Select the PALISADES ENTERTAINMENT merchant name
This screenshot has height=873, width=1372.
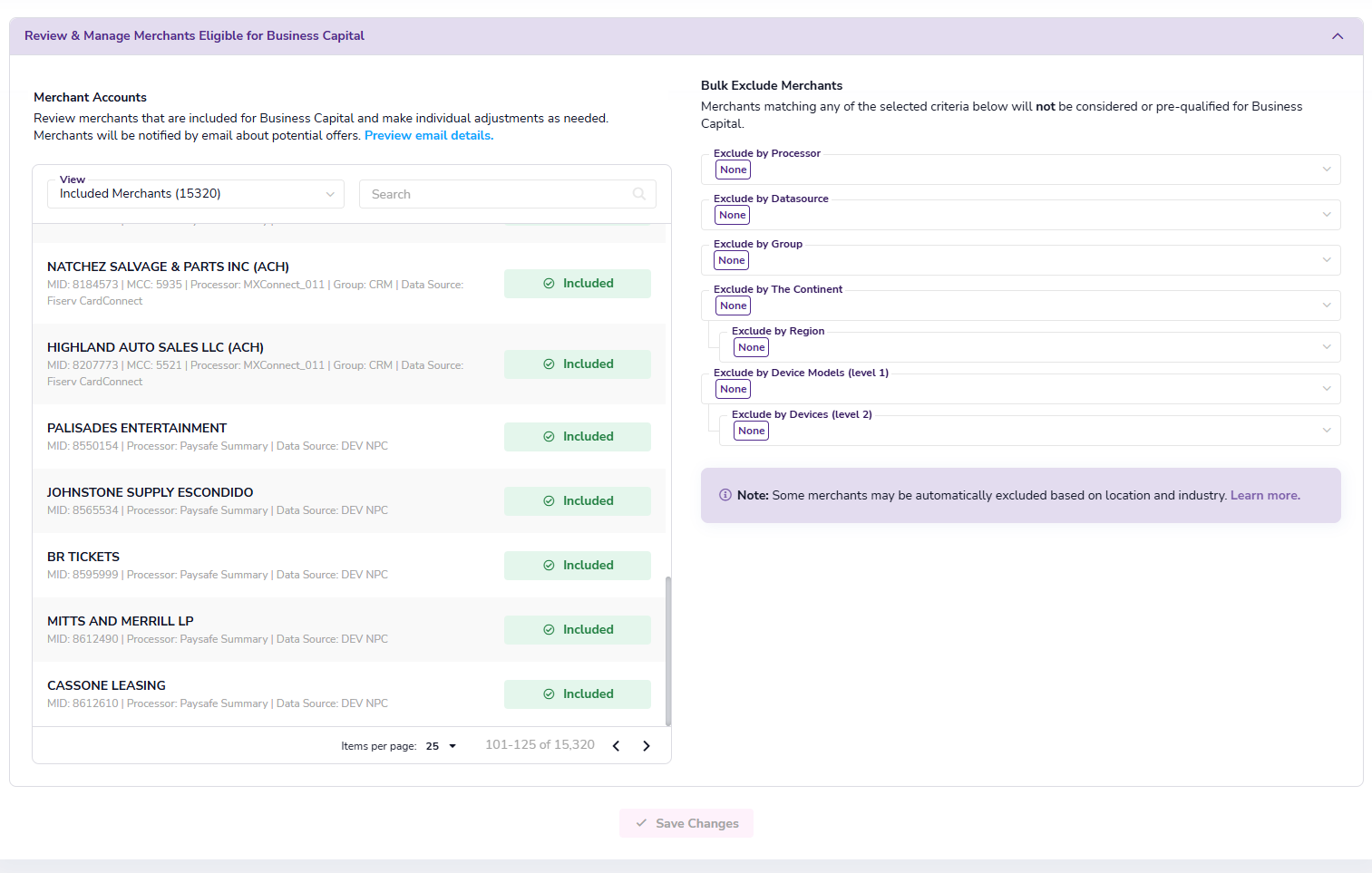click(x=137, y=428)
